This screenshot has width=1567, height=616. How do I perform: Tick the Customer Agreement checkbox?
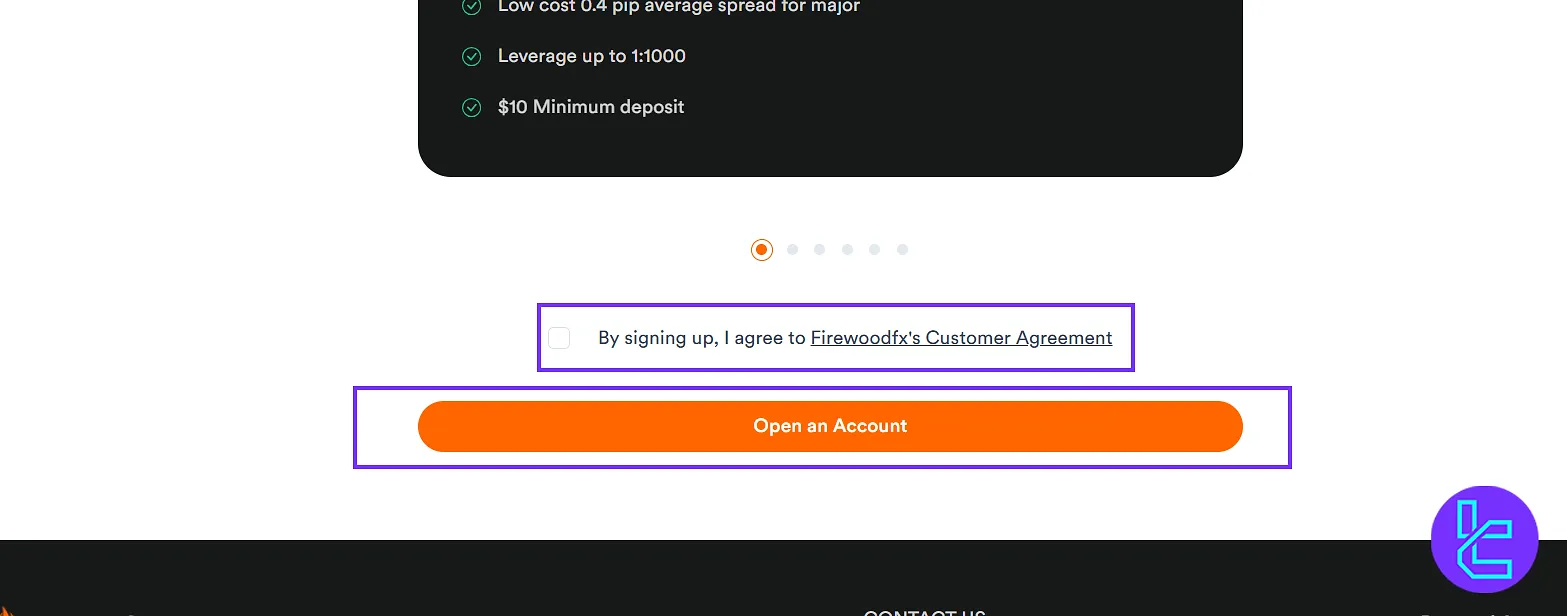coord(559,338)
